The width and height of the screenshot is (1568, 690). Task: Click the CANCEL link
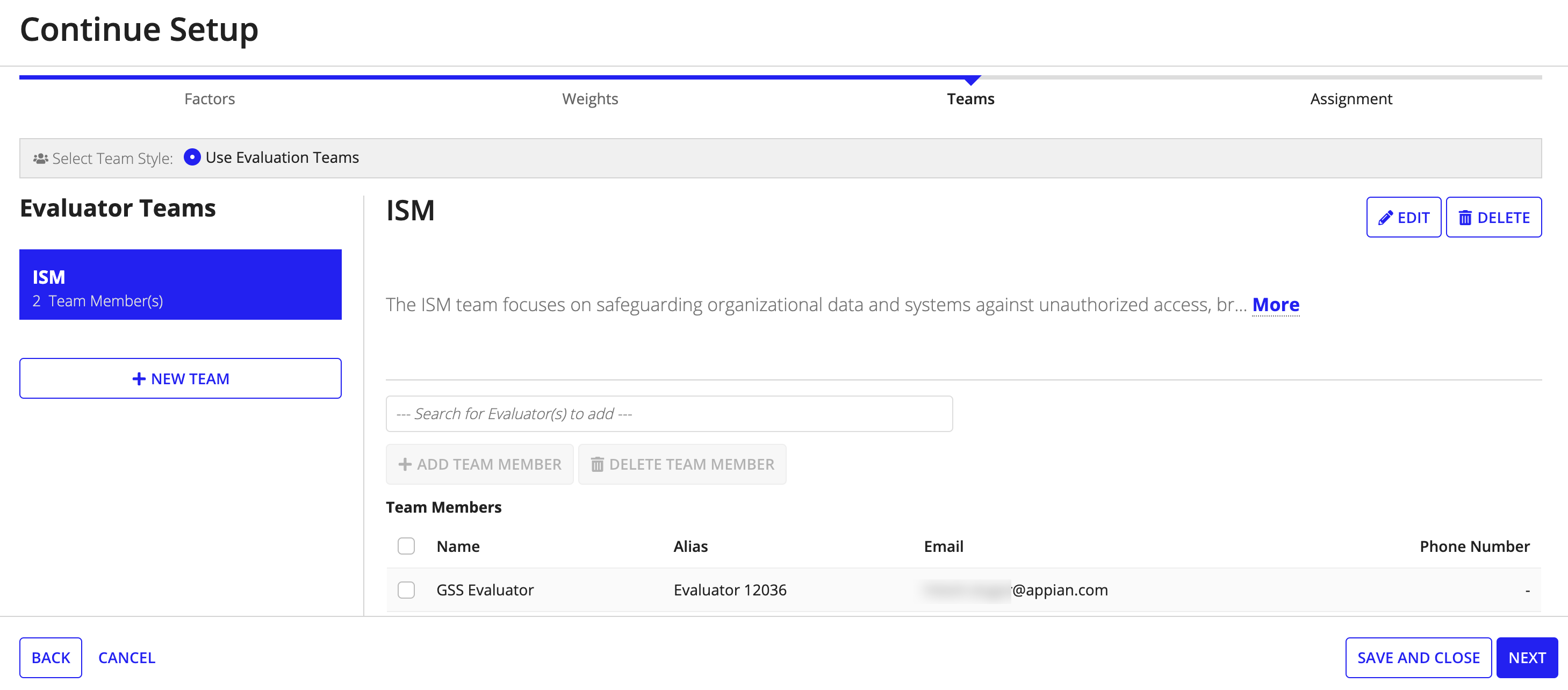point(127,658)
